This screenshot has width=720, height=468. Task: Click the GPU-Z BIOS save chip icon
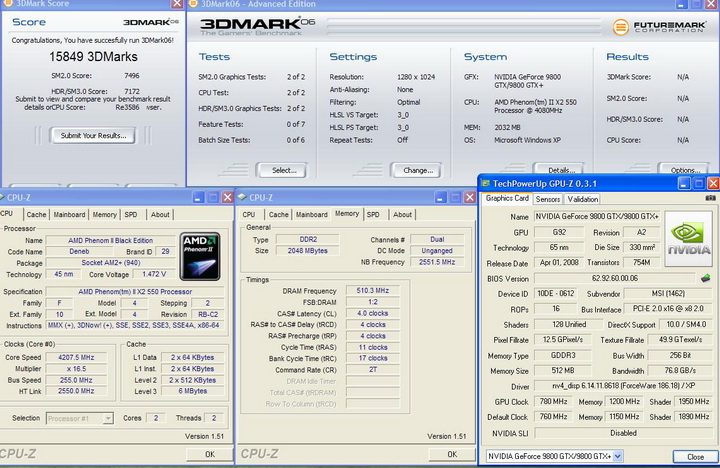[x=706, y=278]
